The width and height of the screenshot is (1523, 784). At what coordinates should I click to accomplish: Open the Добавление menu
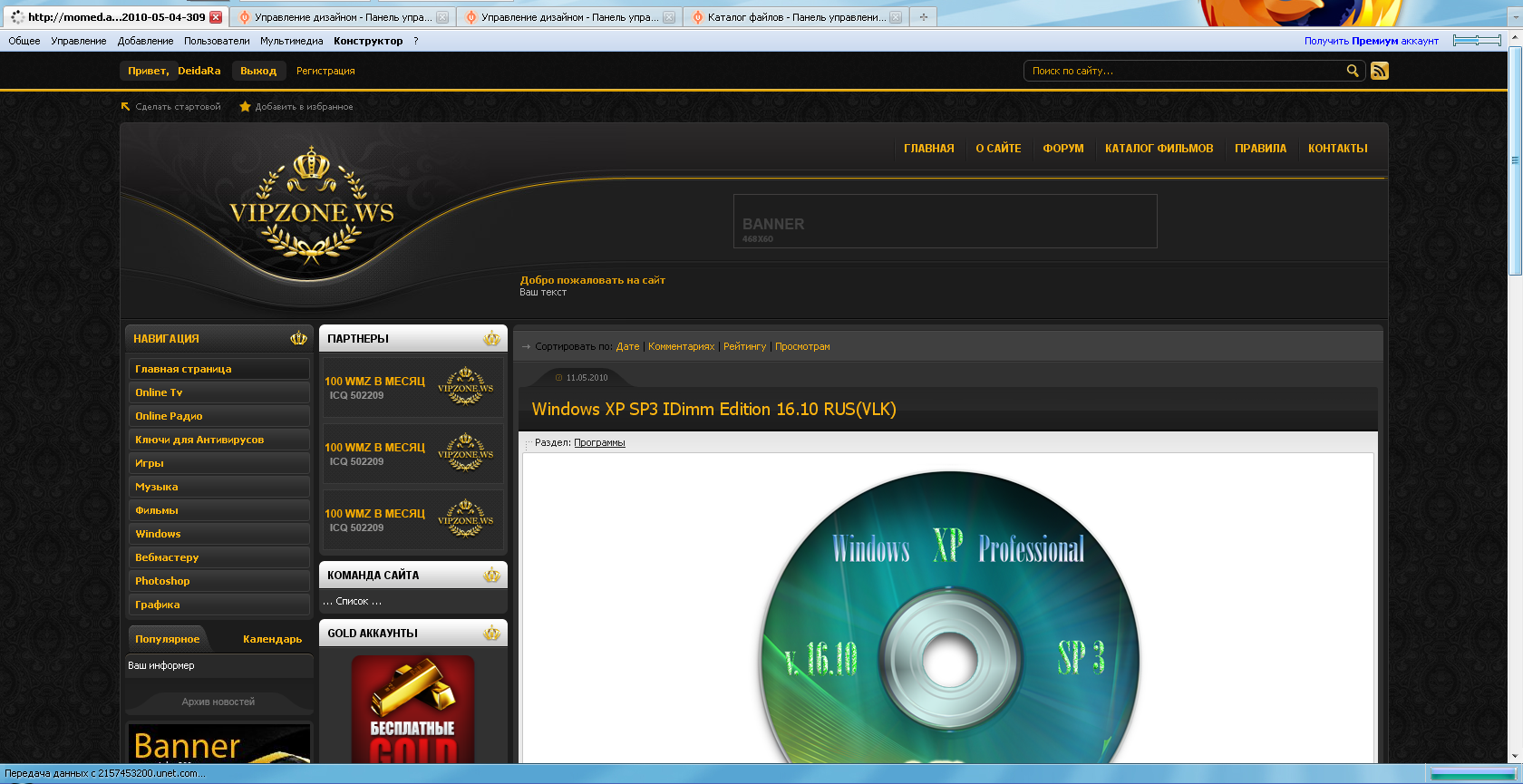pyautogui.click(x=145, y=41)
